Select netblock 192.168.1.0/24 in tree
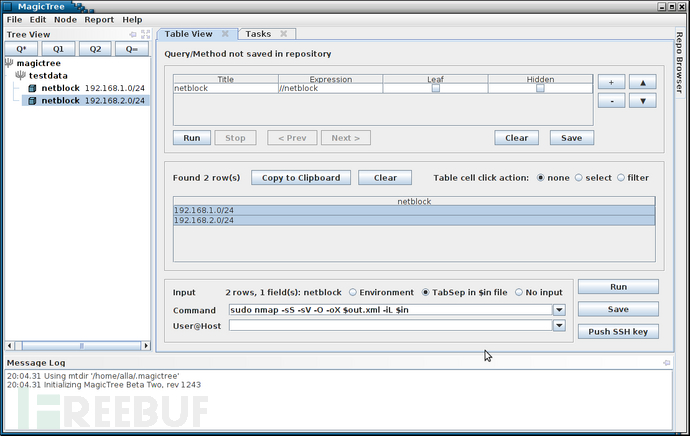Image resolution: width=690 pixels, height=436 pixels. [93, 88]
